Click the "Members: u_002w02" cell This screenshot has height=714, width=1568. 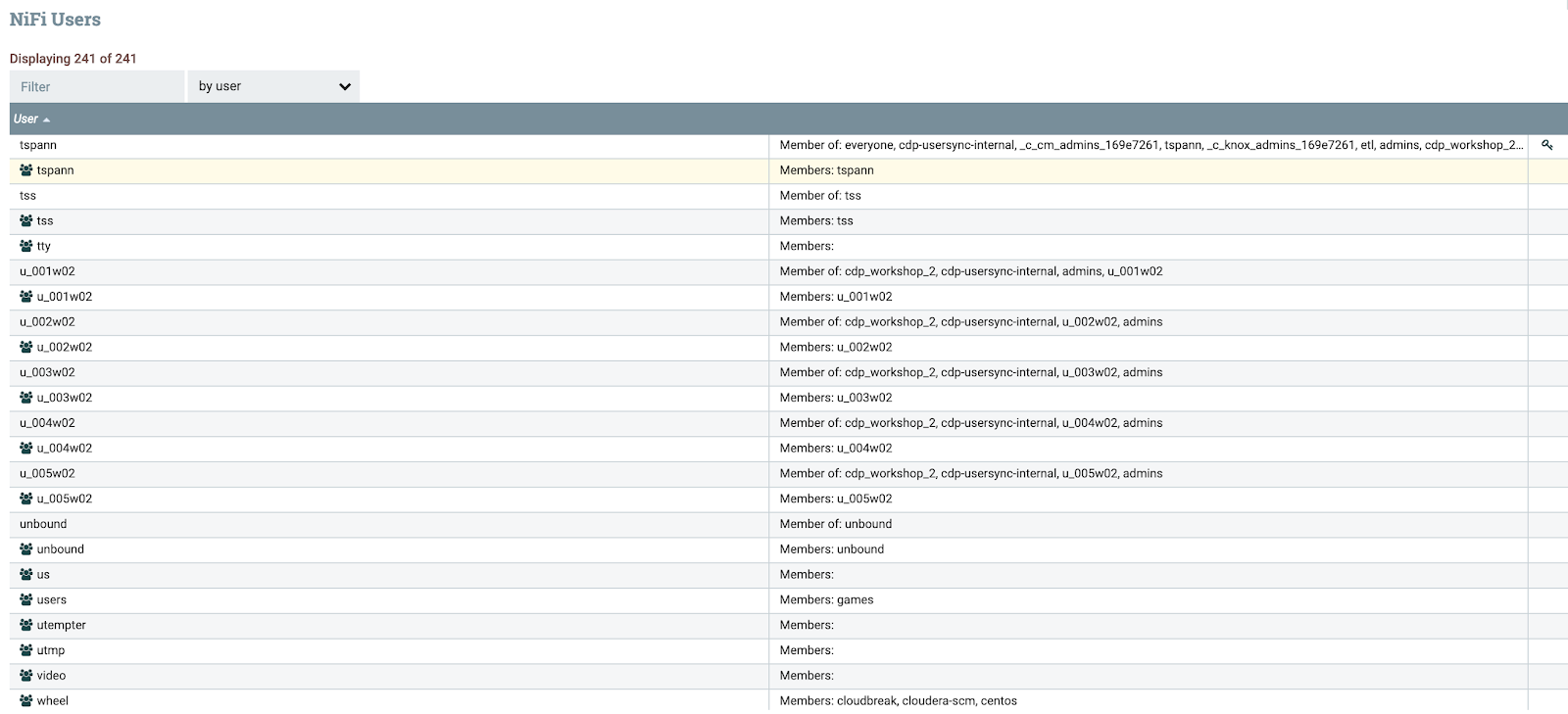click(x=1149, y=348)
